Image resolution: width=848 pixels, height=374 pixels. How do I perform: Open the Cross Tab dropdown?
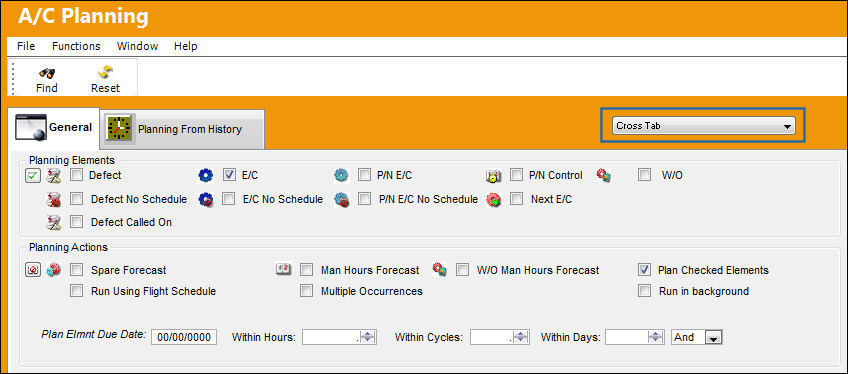[x=704, y=126]
